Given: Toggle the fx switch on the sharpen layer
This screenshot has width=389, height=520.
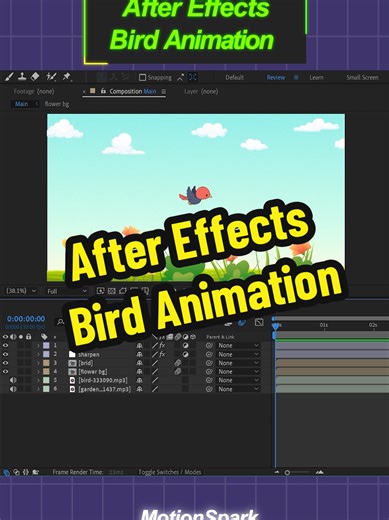Looking at the screenshot, I should coord(162,354).
